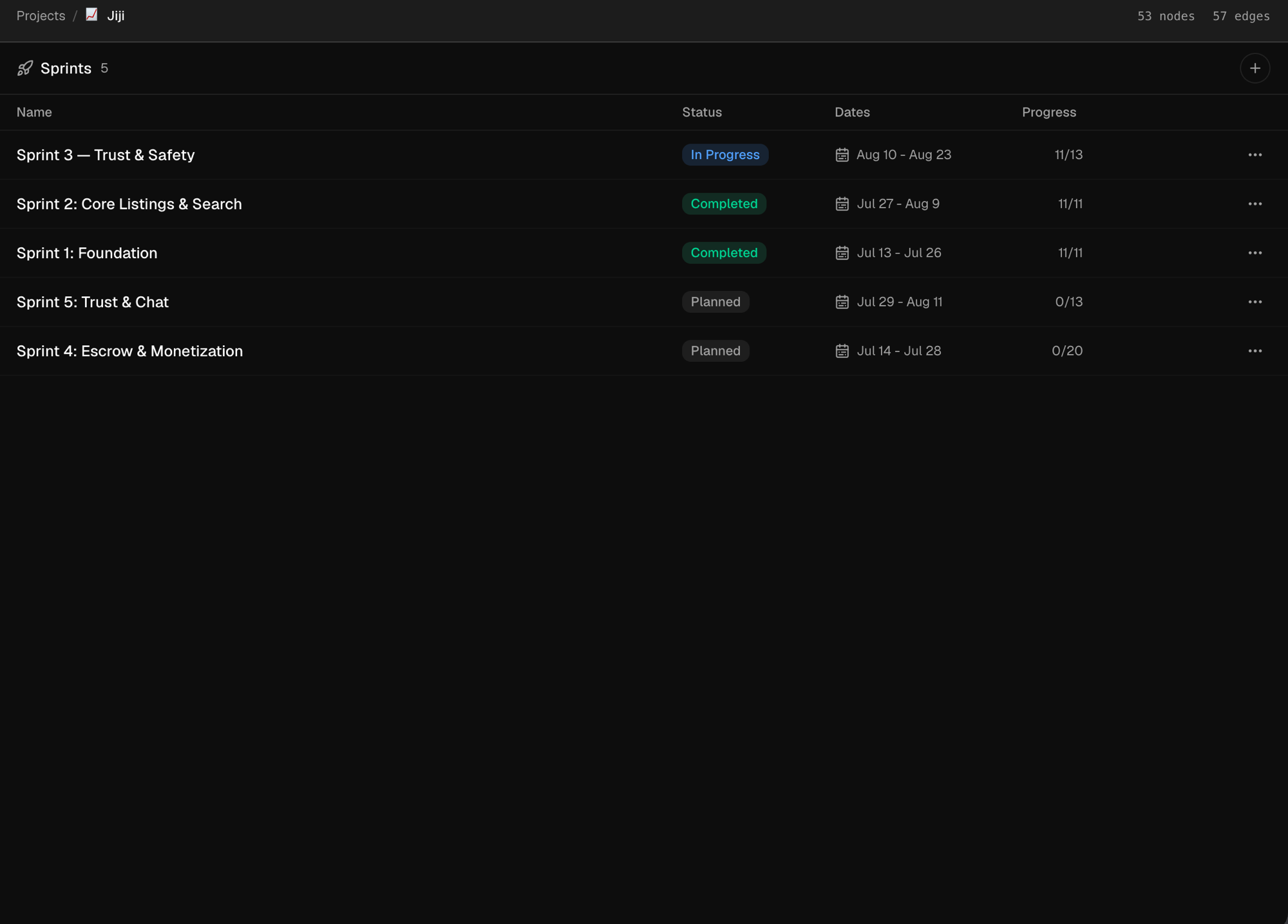Image resolution: width=1288 pixels, height=924 pixels.
Task: Click Completed badge on Sprint 1 row
Action: pyautogui.click(x=724, y=252)
